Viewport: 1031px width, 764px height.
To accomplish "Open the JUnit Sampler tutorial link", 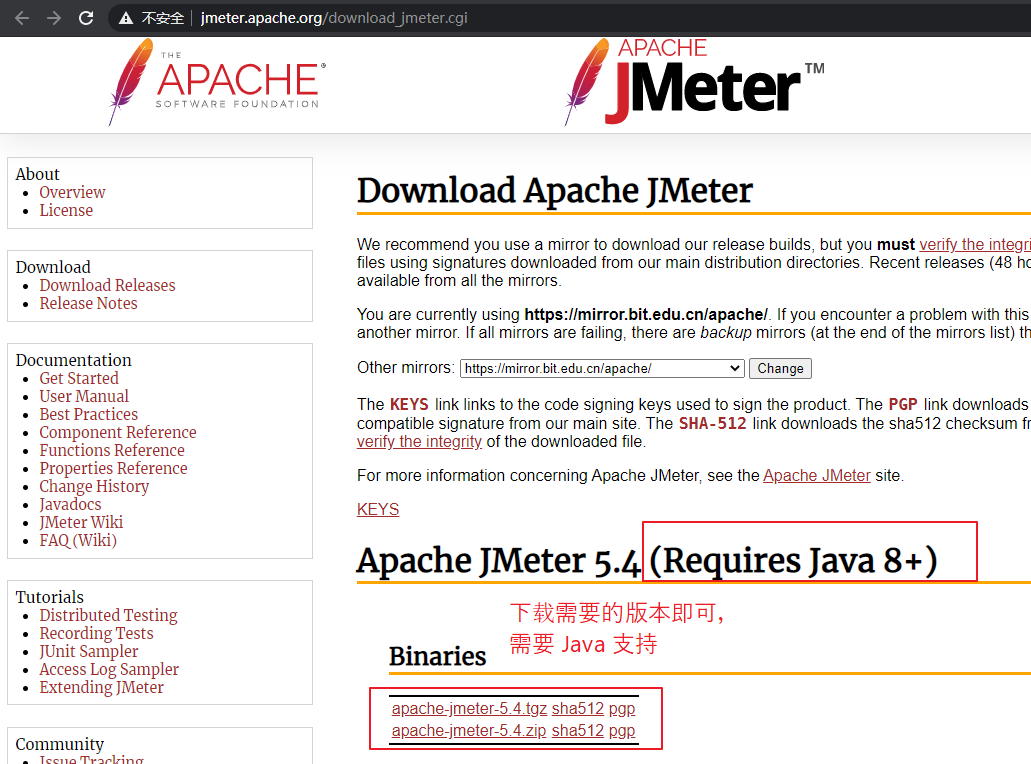I will [x=89, y=652].
